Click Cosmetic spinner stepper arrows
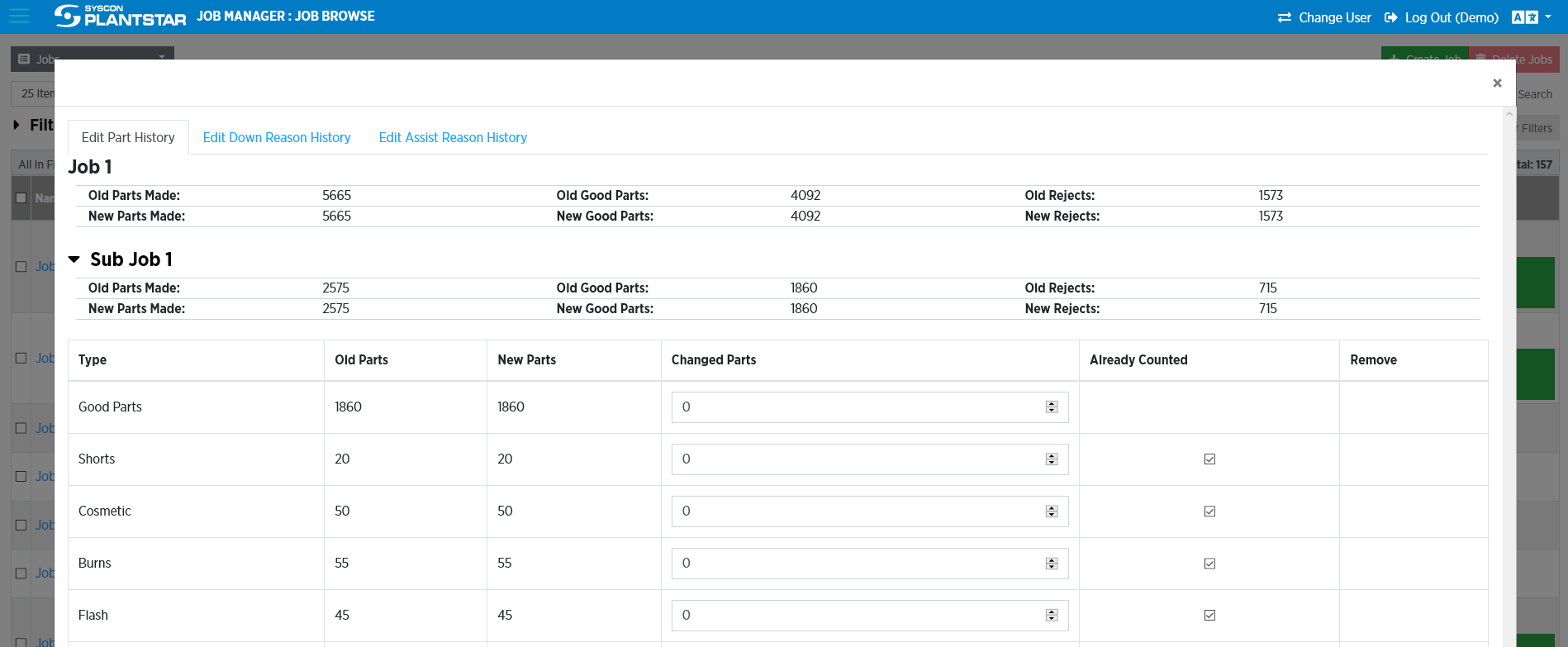Image resolution: width=1568 pixels, height=647 pixels. tap(1052, 511)
